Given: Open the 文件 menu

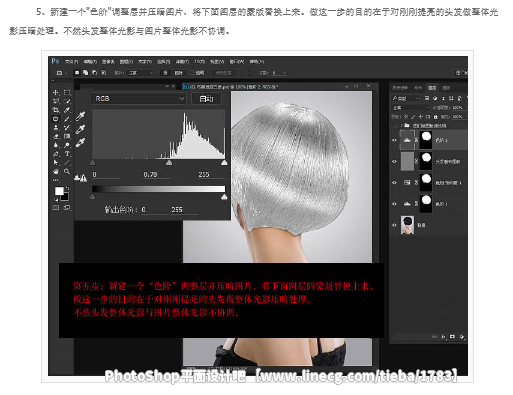Looking at the screenshot, I should tap(71, 62).
